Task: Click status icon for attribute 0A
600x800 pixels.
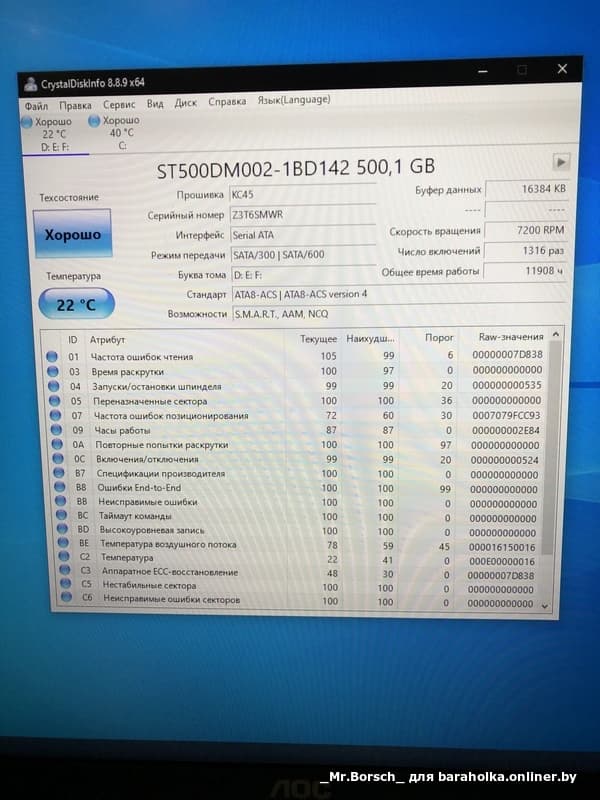Action: click(58, 445)
